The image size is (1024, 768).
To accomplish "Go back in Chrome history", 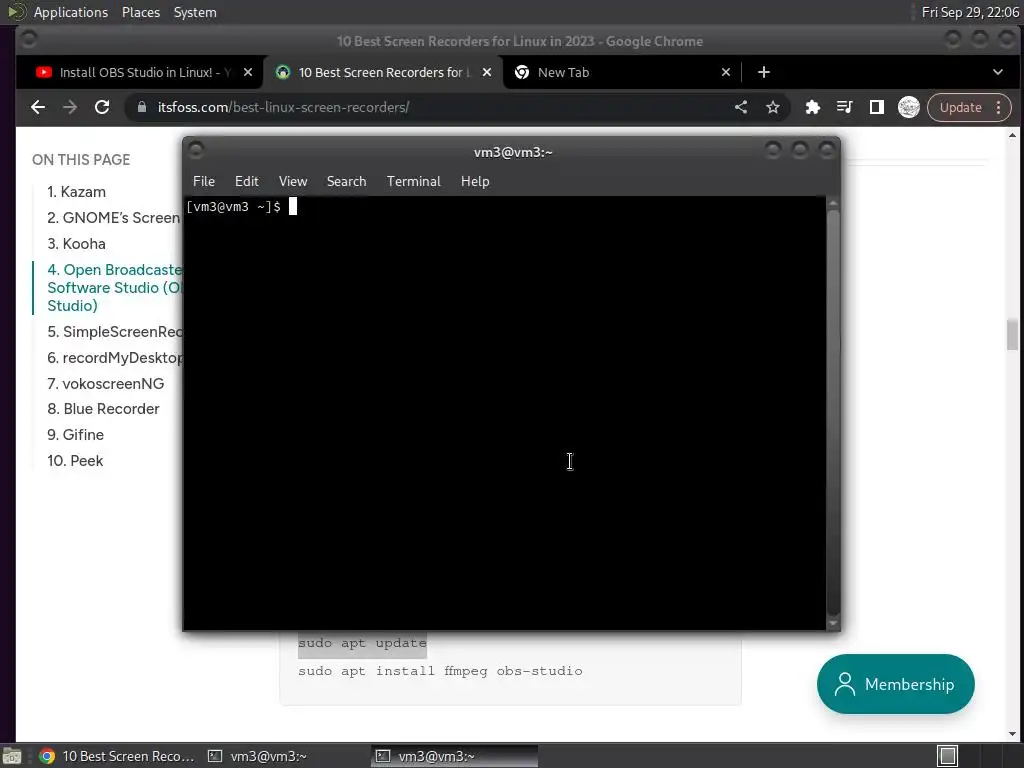I will point(38,107).
